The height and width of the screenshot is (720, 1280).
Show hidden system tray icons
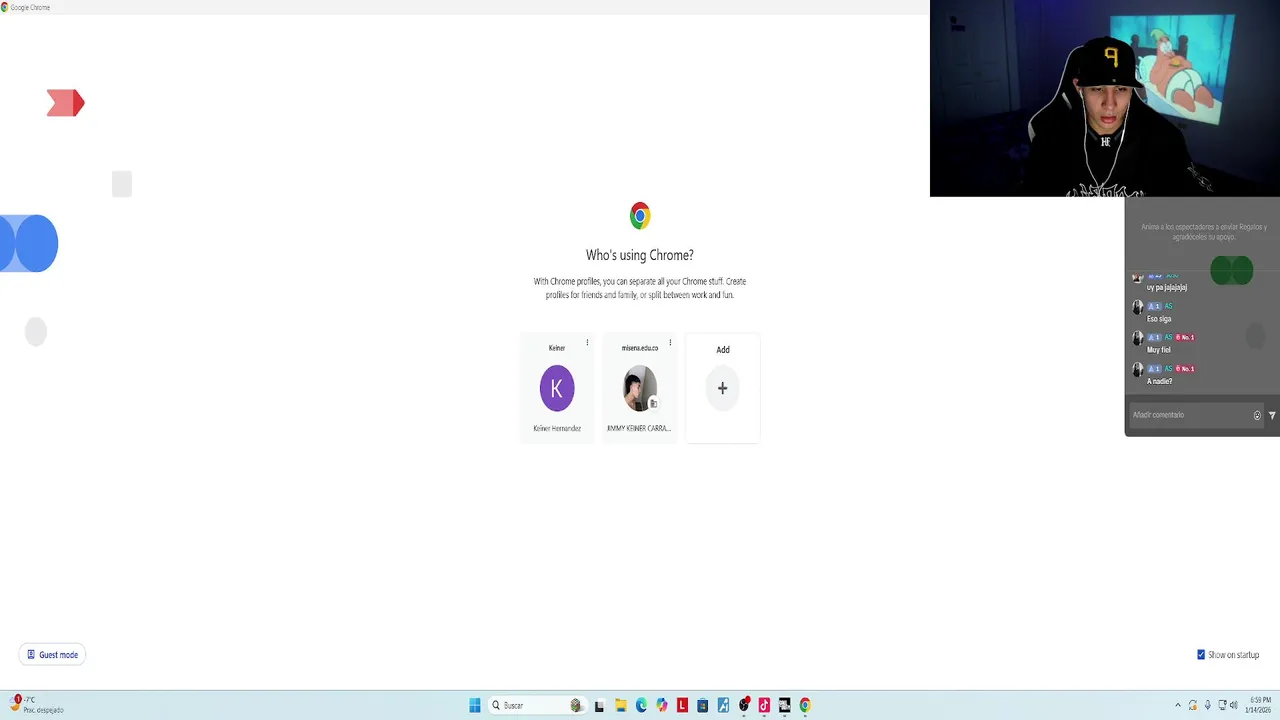1177,705
